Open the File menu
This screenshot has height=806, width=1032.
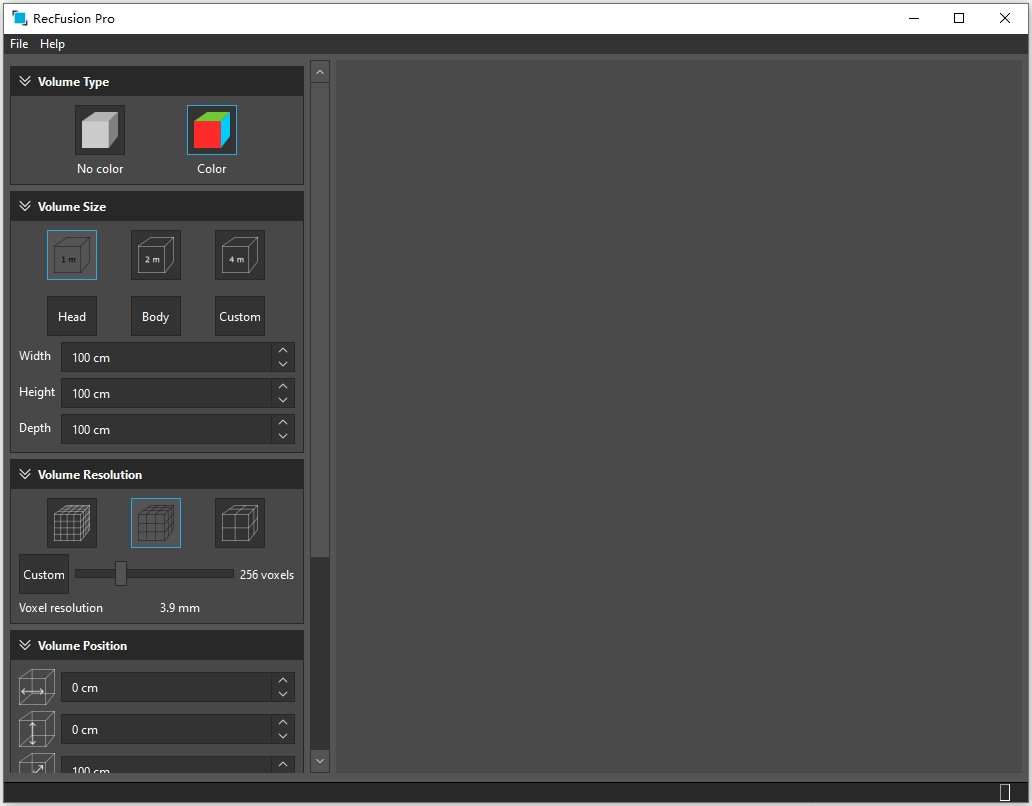tap(19, 44)
